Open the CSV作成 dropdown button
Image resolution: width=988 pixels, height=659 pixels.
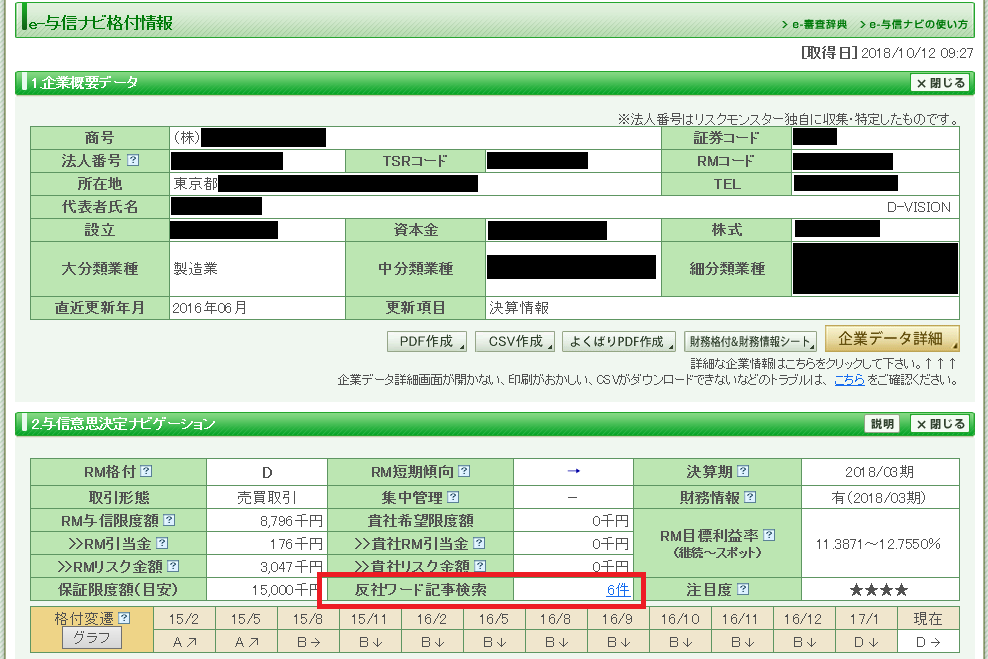[515, 342]
